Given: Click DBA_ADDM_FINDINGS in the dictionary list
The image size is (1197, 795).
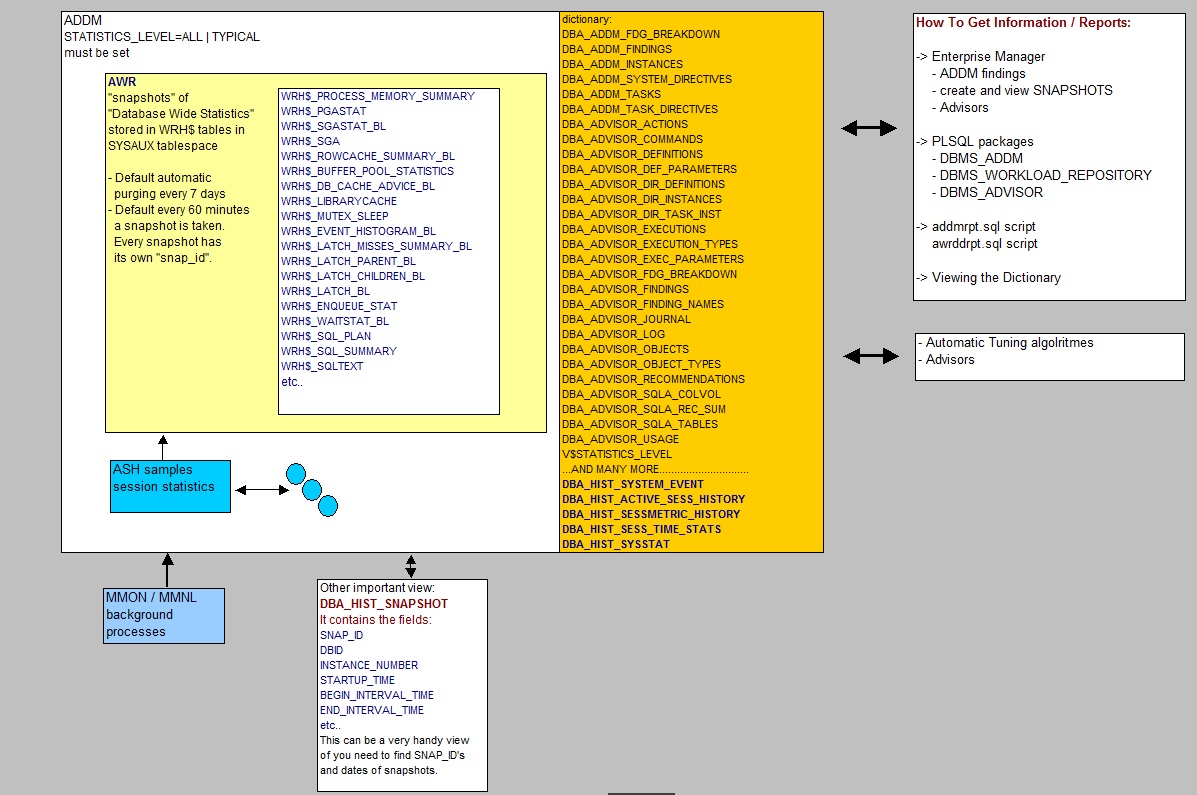Looking at the screenshot, I should pos(617,49).
